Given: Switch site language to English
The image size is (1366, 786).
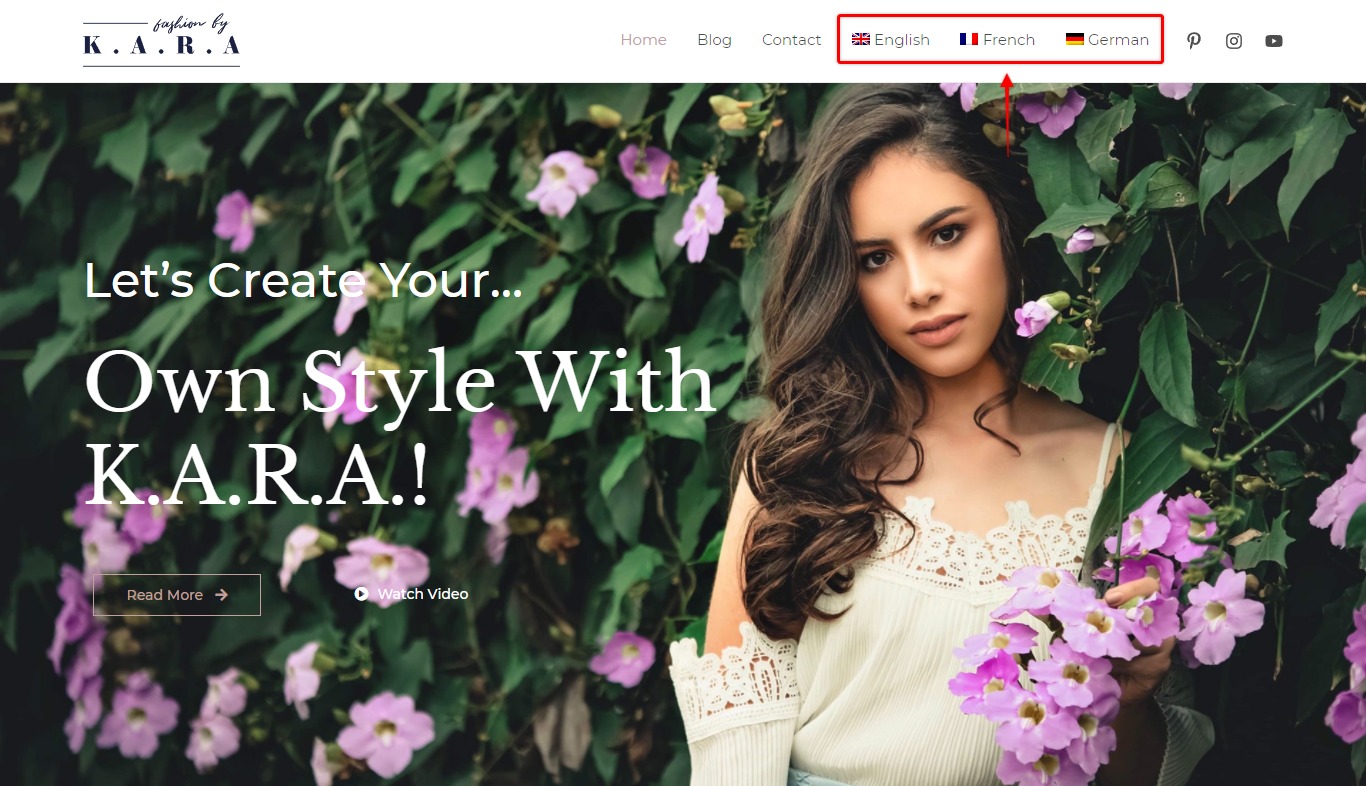Looking at the screenshot, I should [891, 40].
